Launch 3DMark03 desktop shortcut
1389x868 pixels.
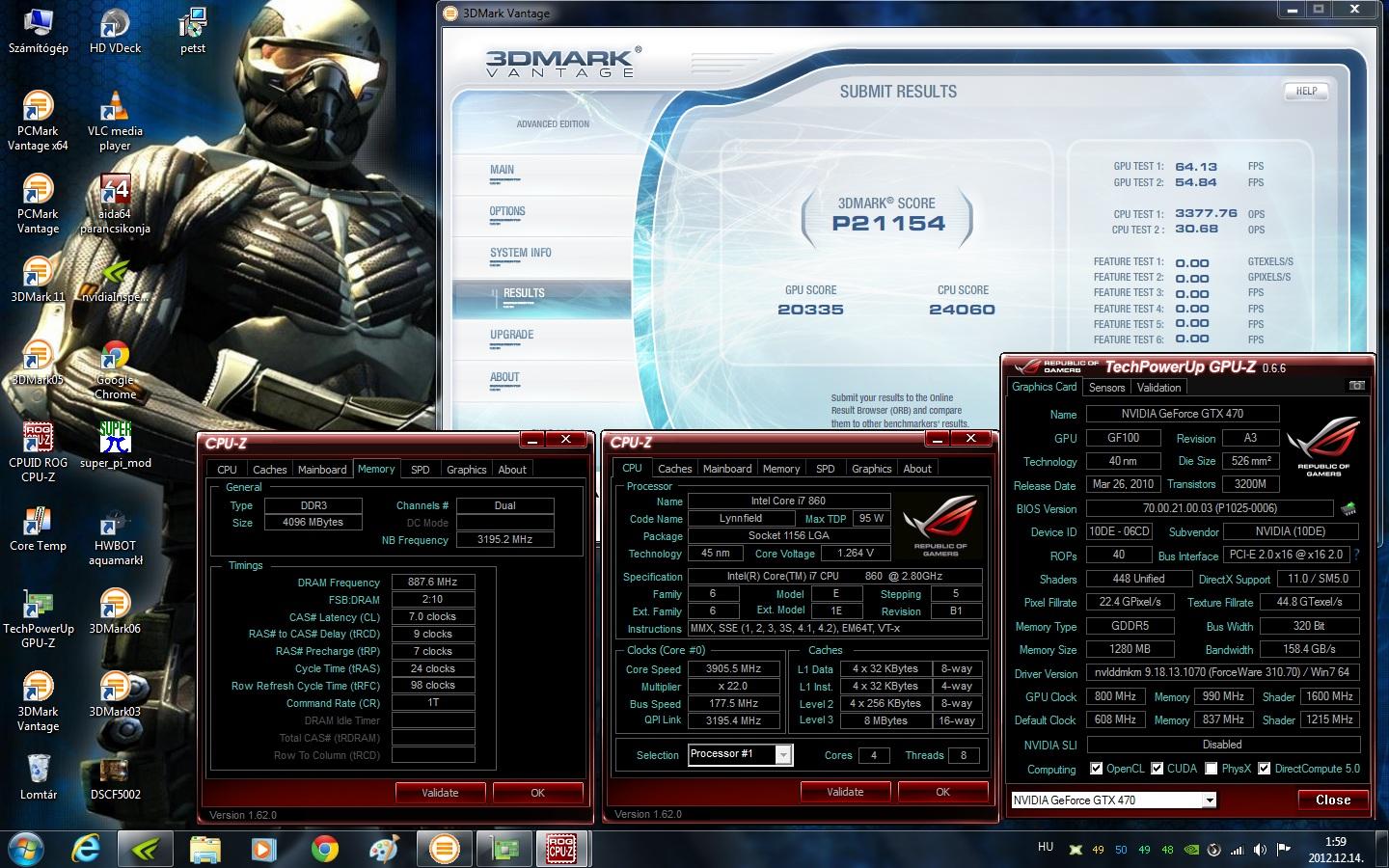tap(115, 694)
